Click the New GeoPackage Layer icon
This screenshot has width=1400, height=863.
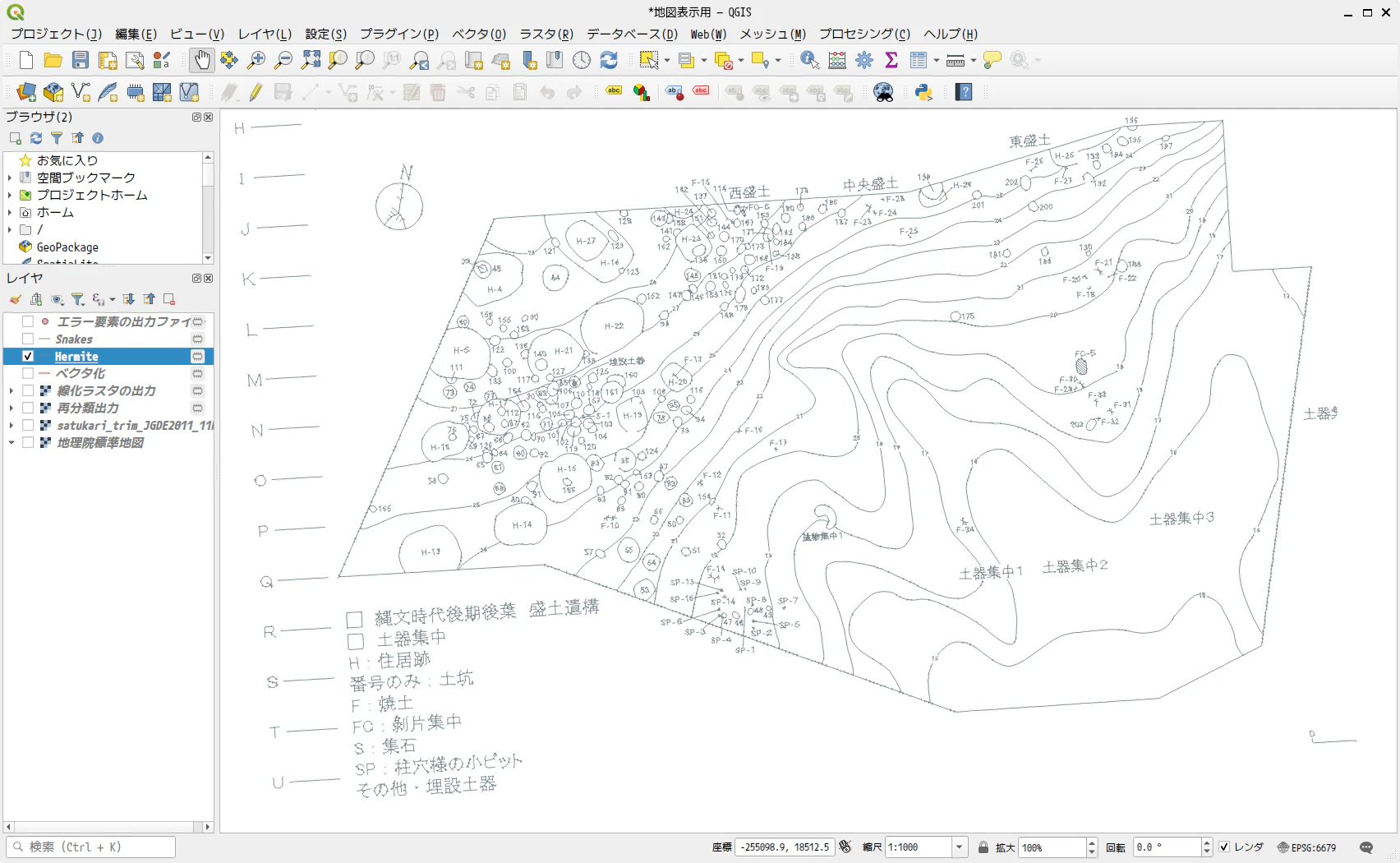pos(53,92)
